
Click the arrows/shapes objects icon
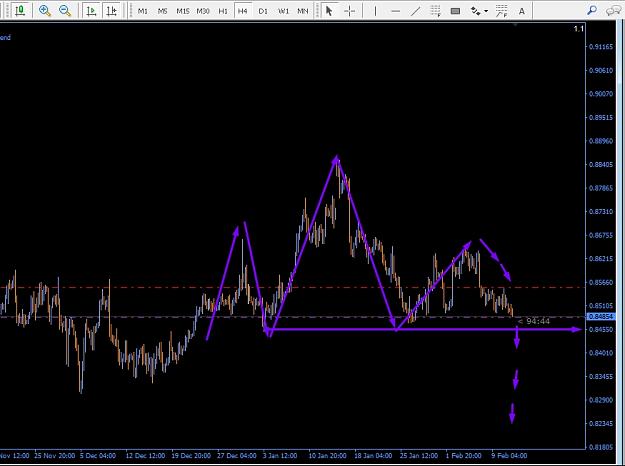click(x=475, y=11)
